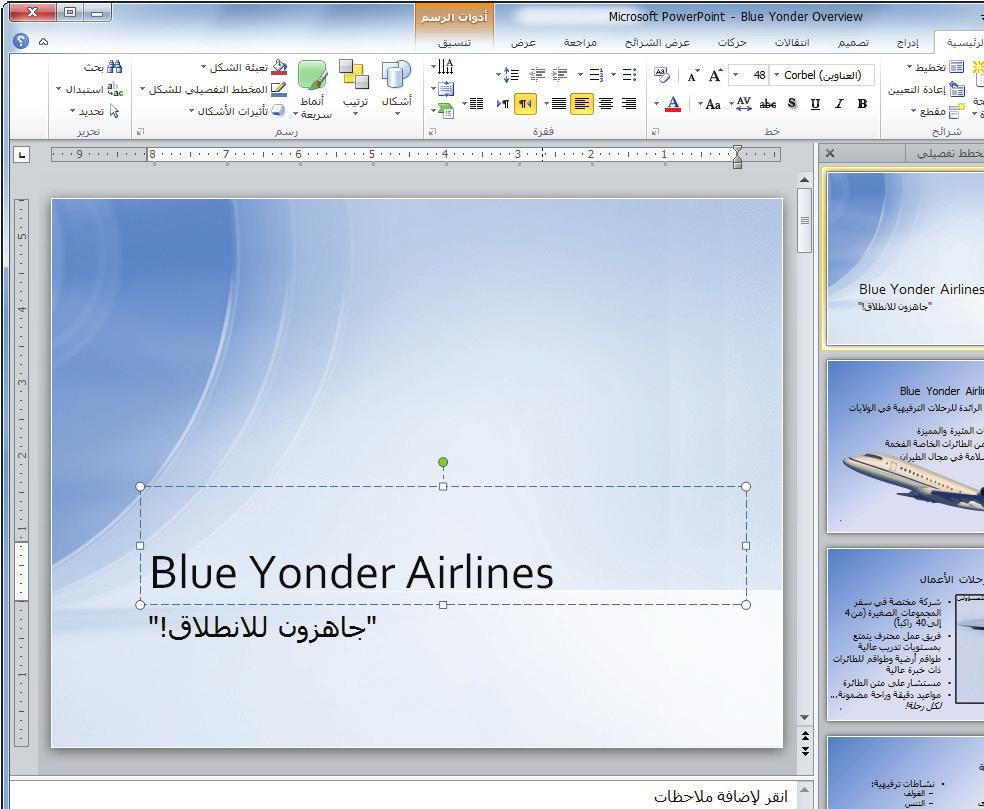Select the Blue Yonder Airlines title slide thumbnail
Screen dimensions: 984x809
coord(905,259)
